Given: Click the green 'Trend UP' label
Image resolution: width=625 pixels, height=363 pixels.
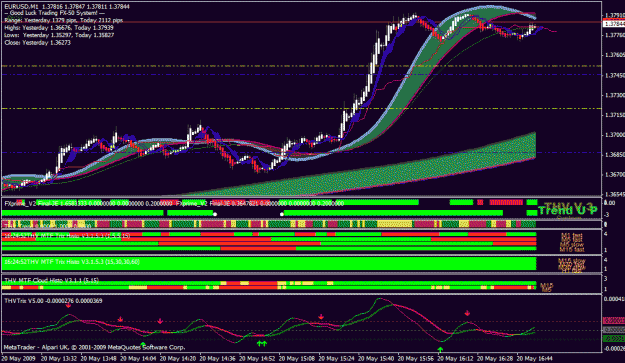Looking at the screenshot, I should pos(568,210).
